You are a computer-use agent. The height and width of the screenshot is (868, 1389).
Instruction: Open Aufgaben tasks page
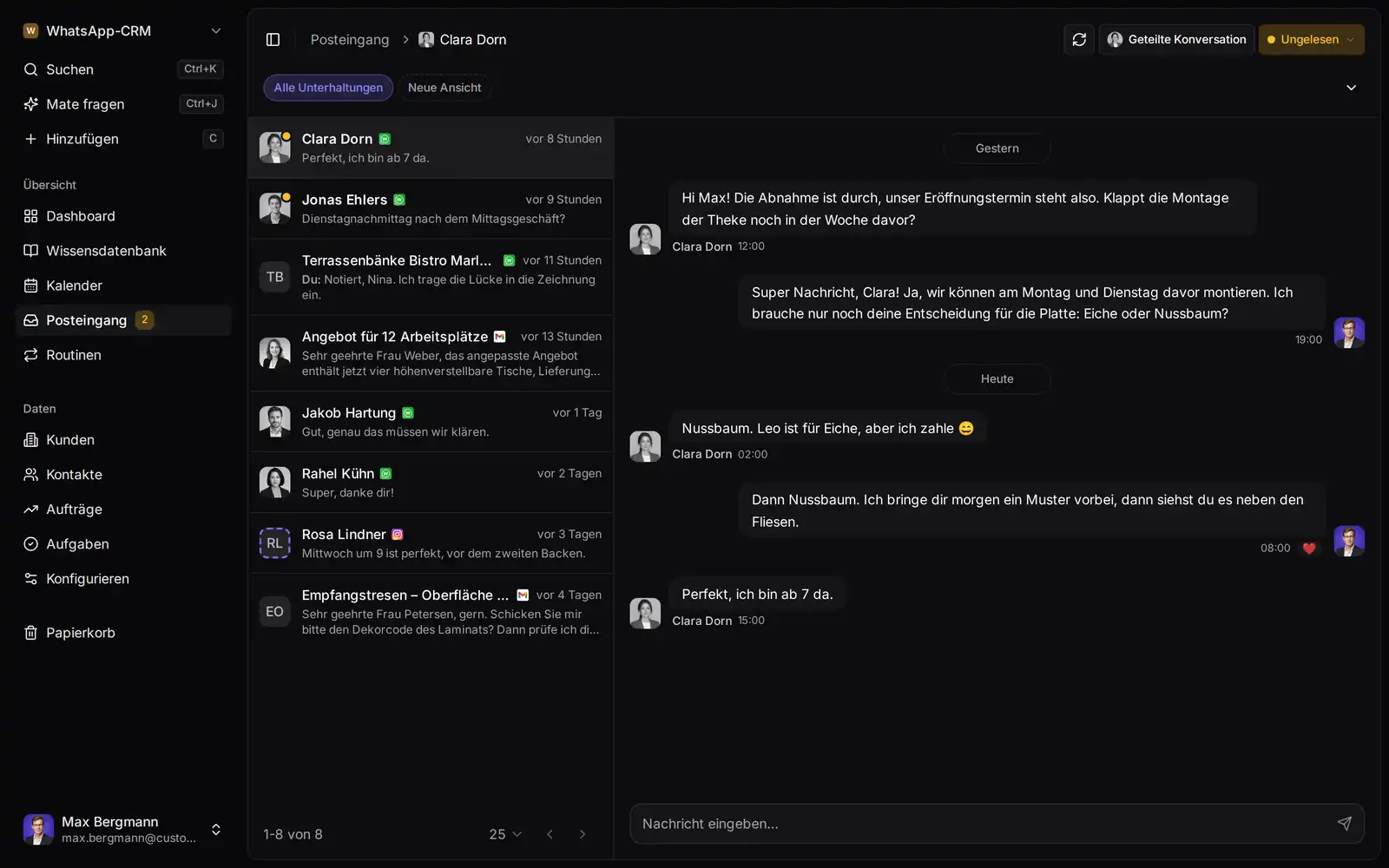[x=123, y=544]
